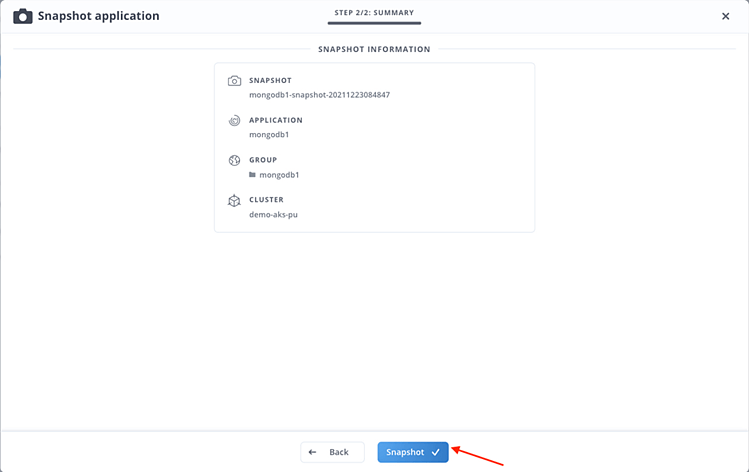749x472 pixels.
Task: Click the folder icon before group mongodb1
Action: click(x=253, y=175)
